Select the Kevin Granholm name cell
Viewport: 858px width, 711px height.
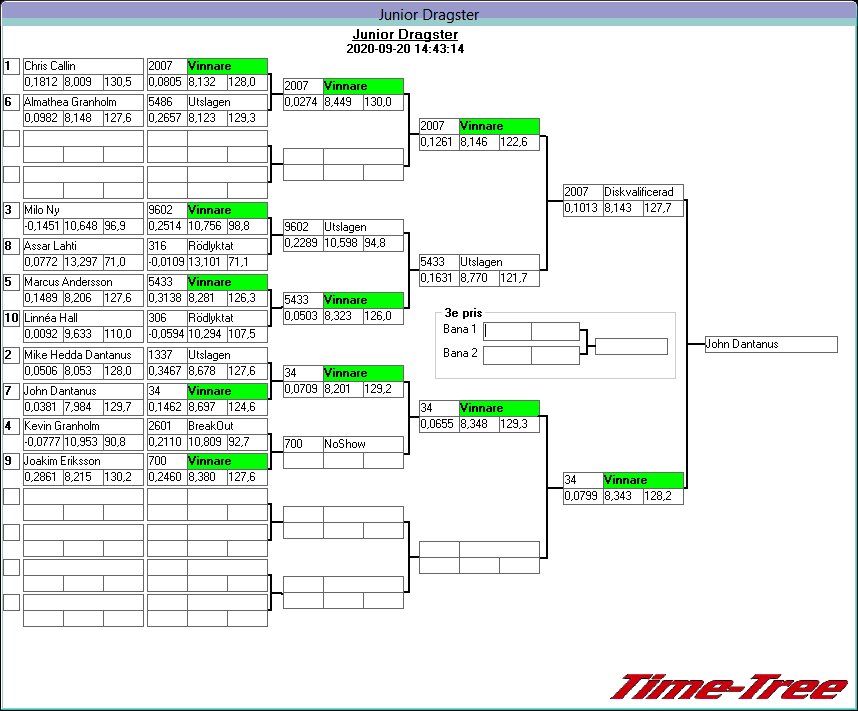click(83, 426)
